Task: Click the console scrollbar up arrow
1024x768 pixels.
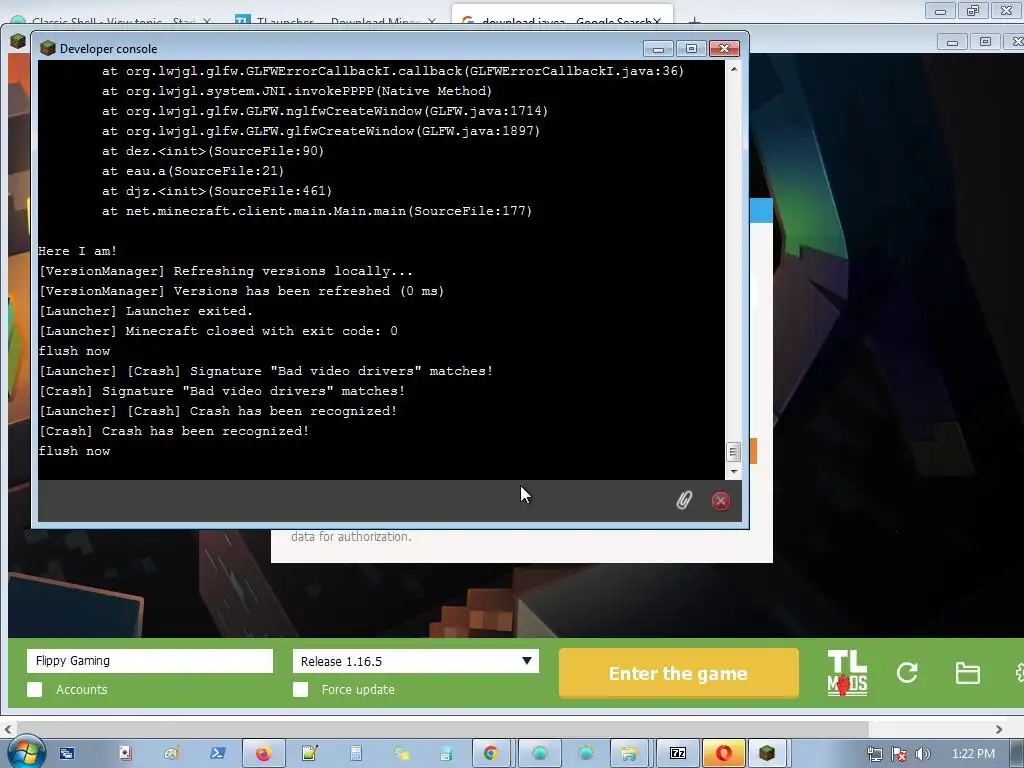Action: 733,69
